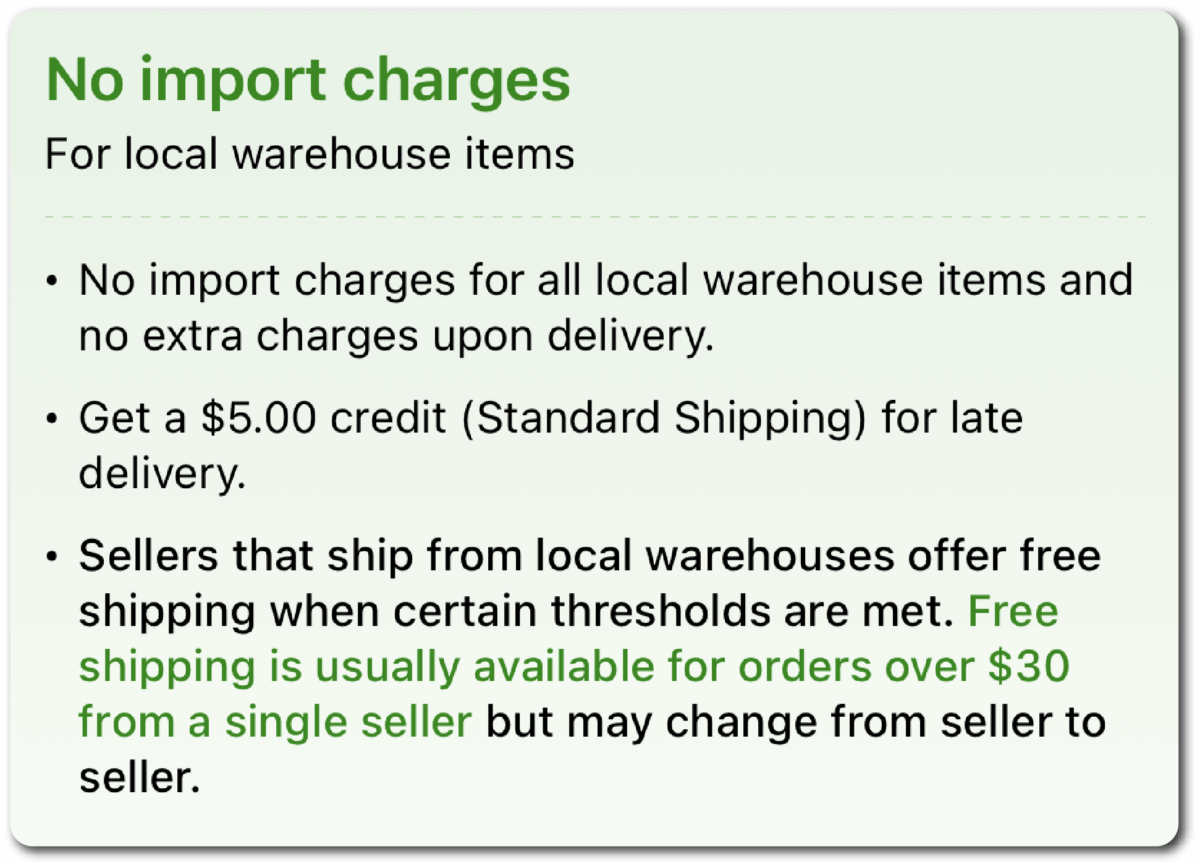The height and width of the screenshot is (867, 1200).
Task: Click the green "from a single seller" text
Action: 275,723
